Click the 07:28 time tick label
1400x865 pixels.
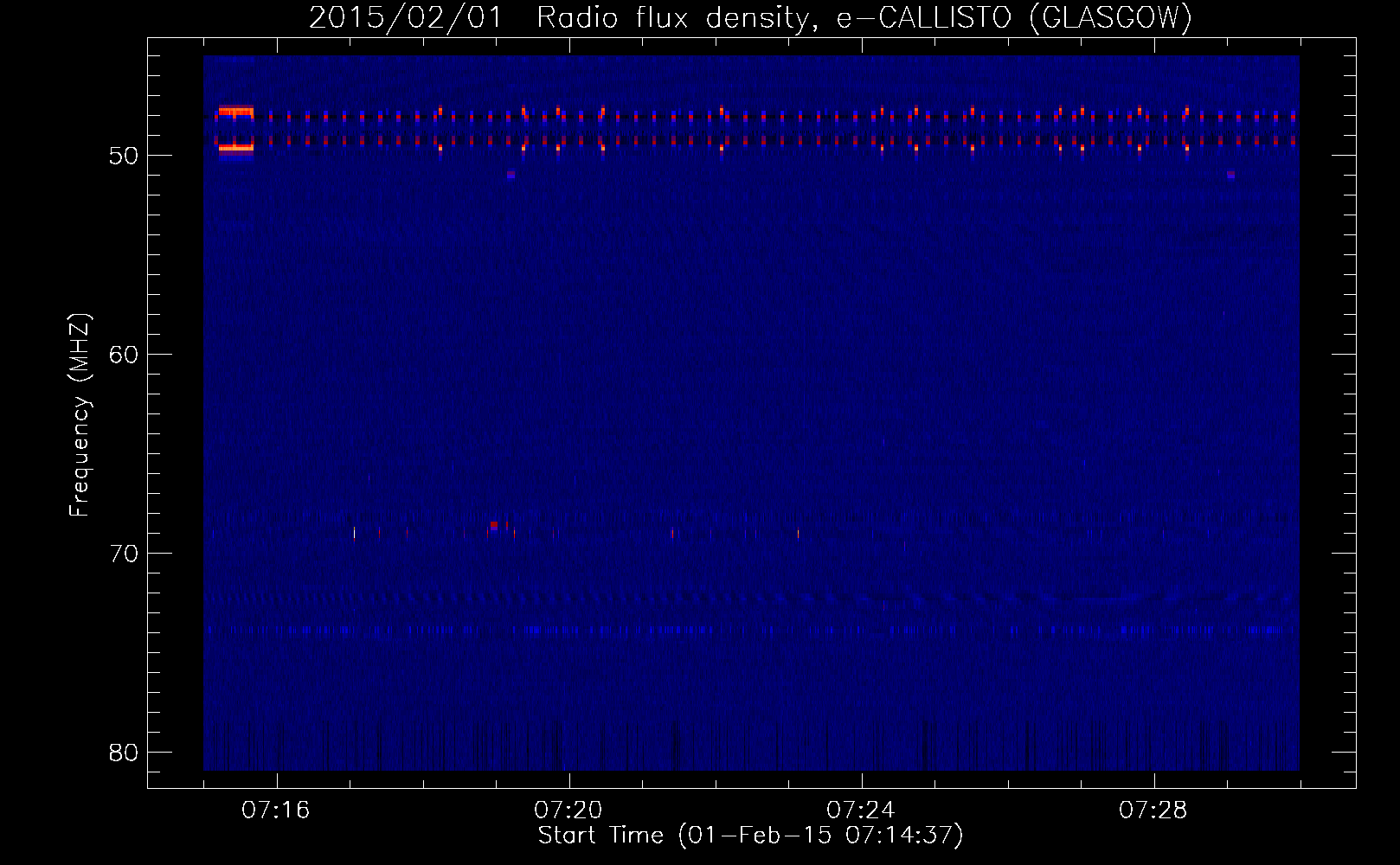pos(1153,811)
